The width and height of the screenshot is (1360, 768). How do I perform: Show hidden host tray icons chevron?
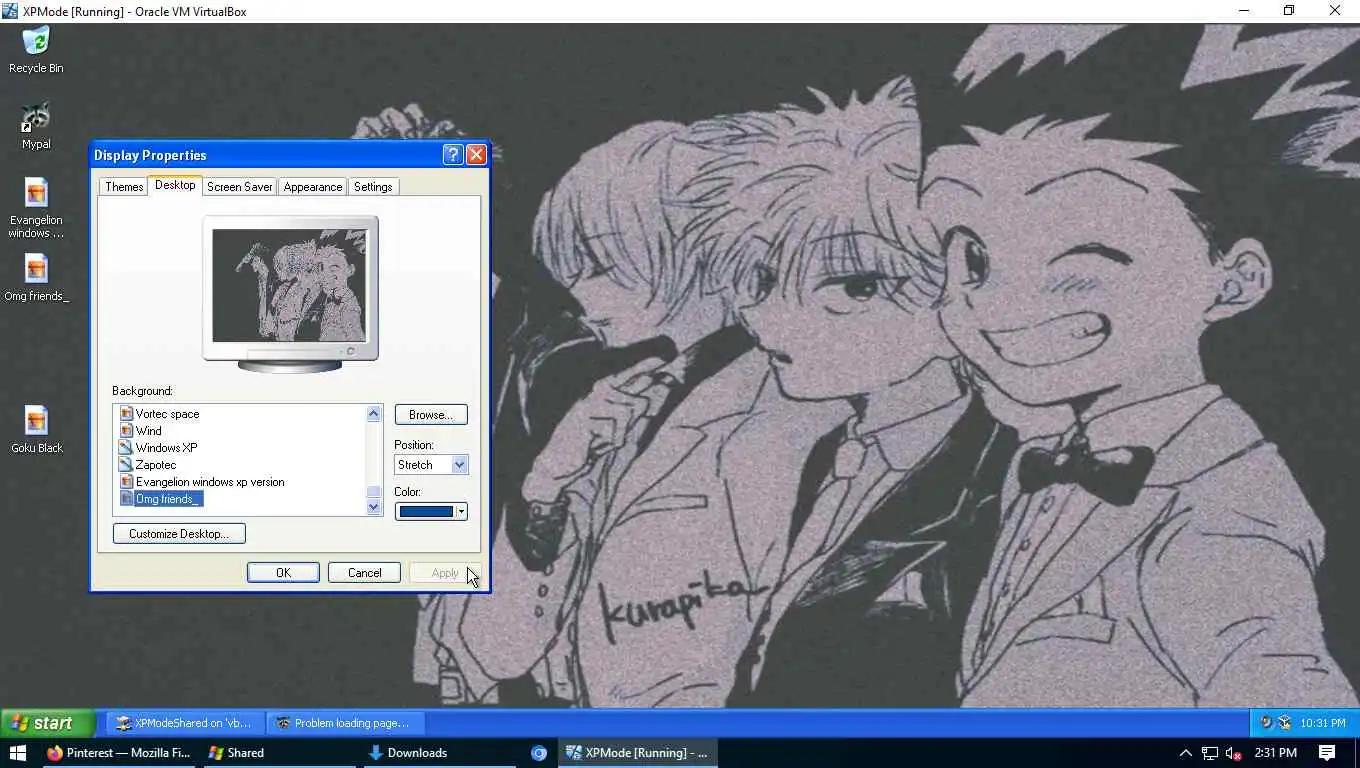coord(1186,753)
